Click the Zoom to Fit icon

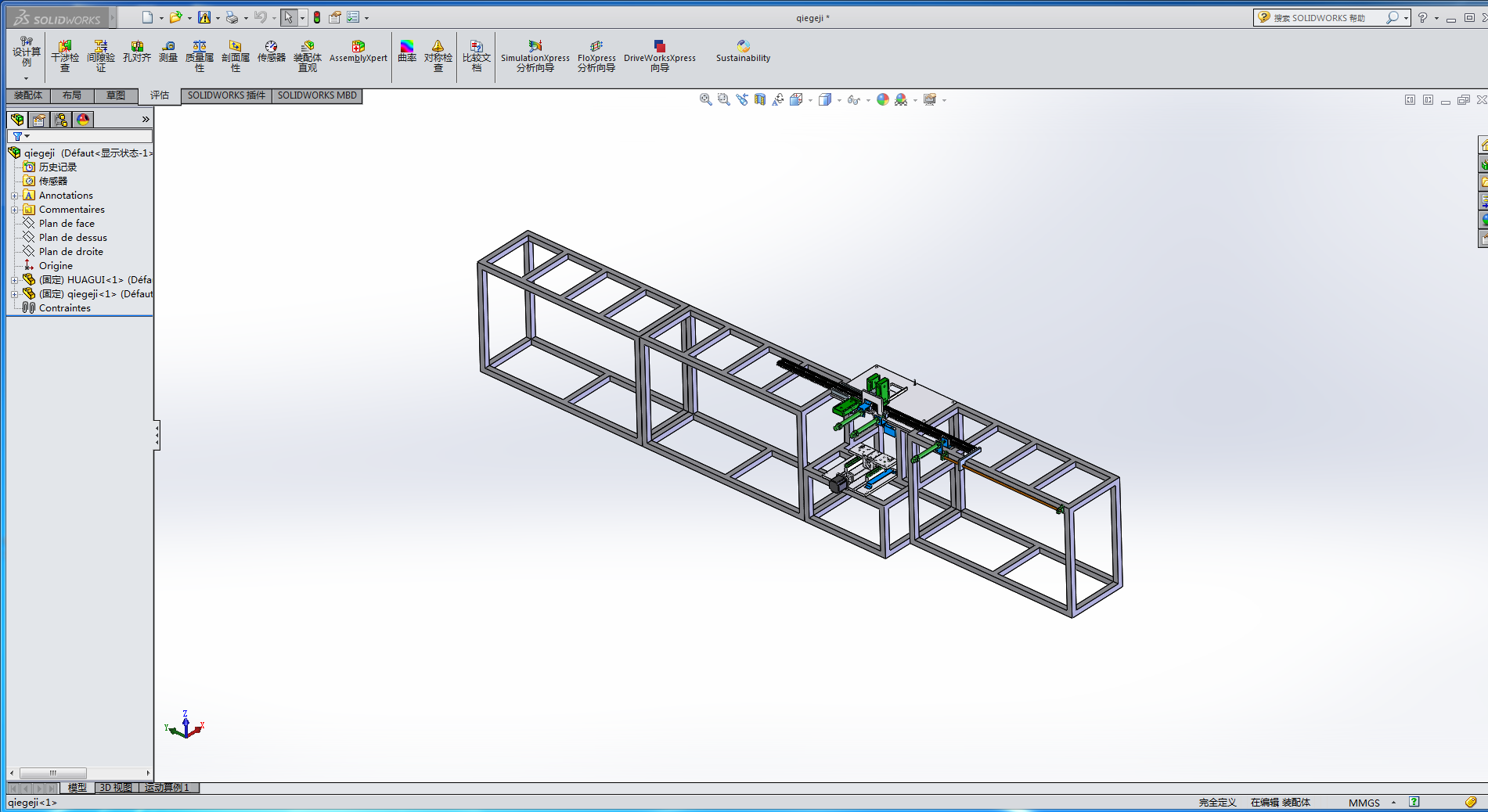click(705, 99)
